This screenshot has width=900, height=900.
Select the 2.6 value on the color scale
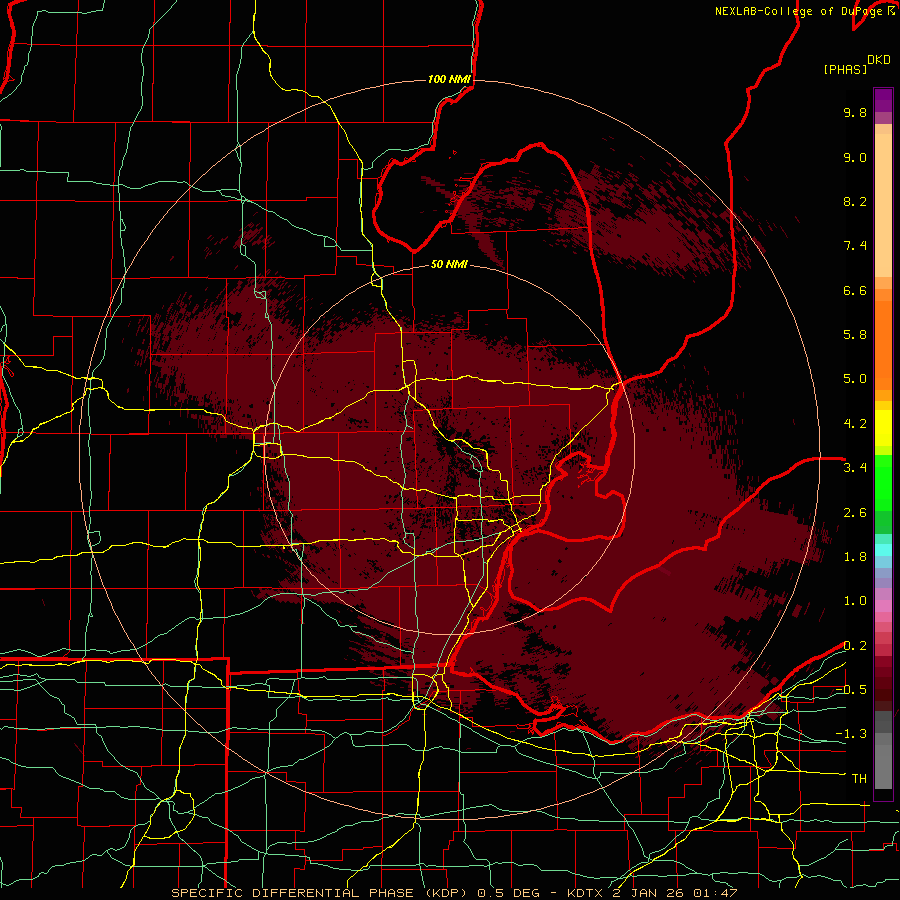point(855,512)
